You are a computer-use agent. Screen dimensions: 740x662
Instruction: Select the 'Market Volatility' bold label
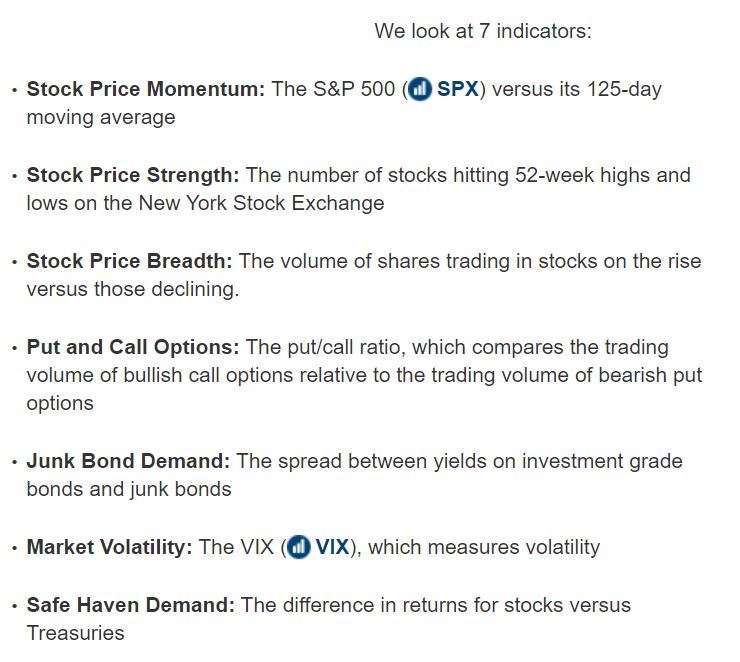click(109, 547)
